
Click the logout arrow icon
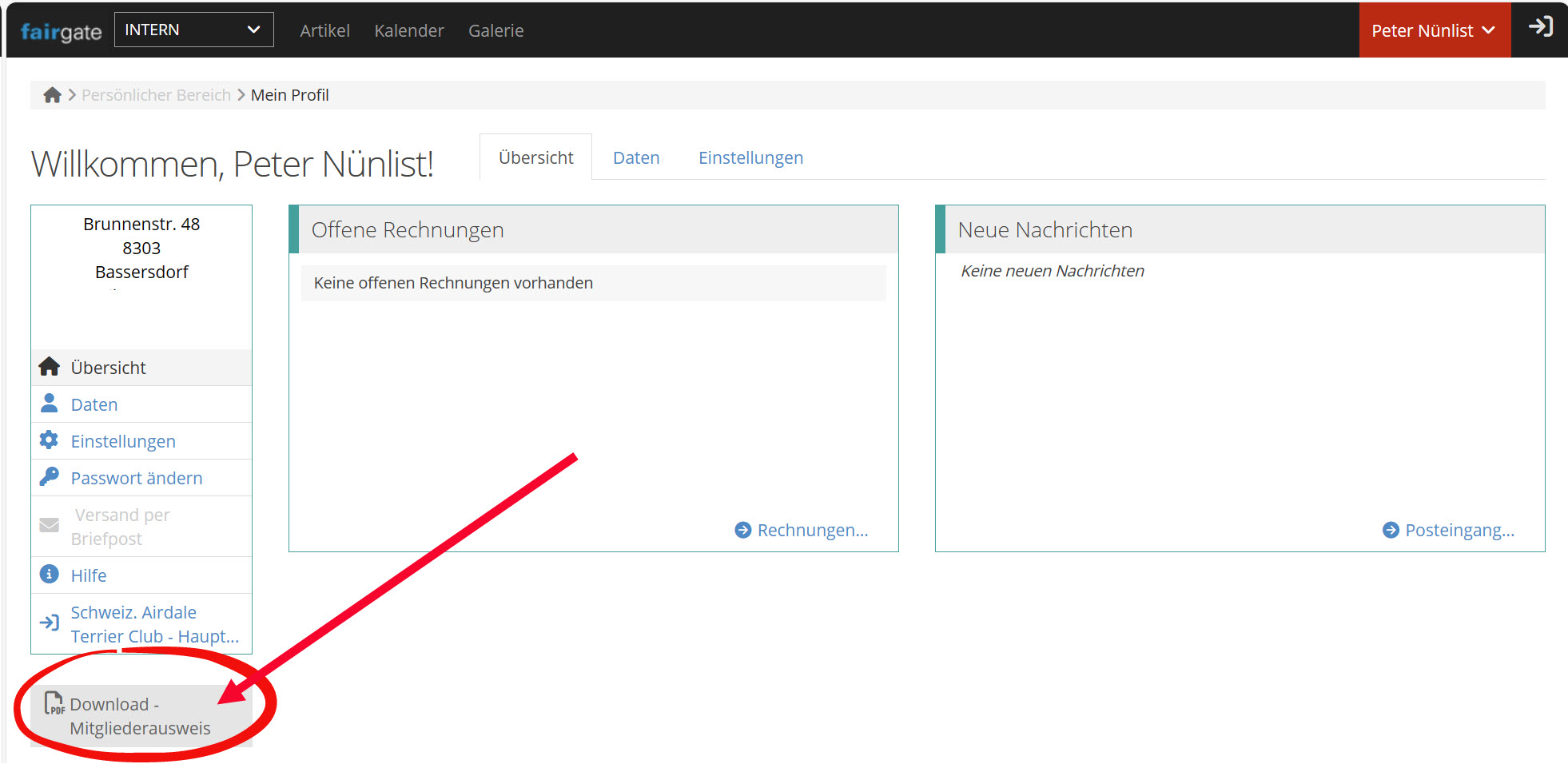(x=1540, y=26)
